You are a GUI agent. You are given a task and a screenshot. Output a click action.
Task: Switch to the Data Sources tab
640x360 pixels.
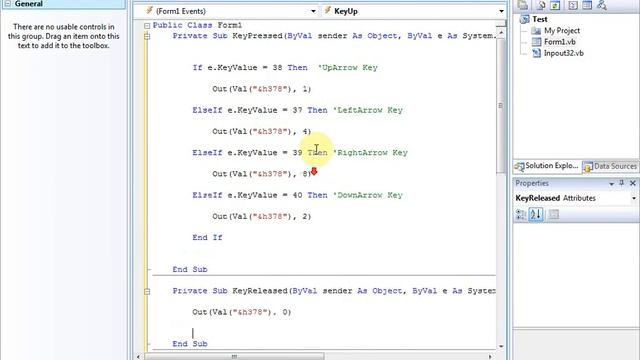click(610, 166)
